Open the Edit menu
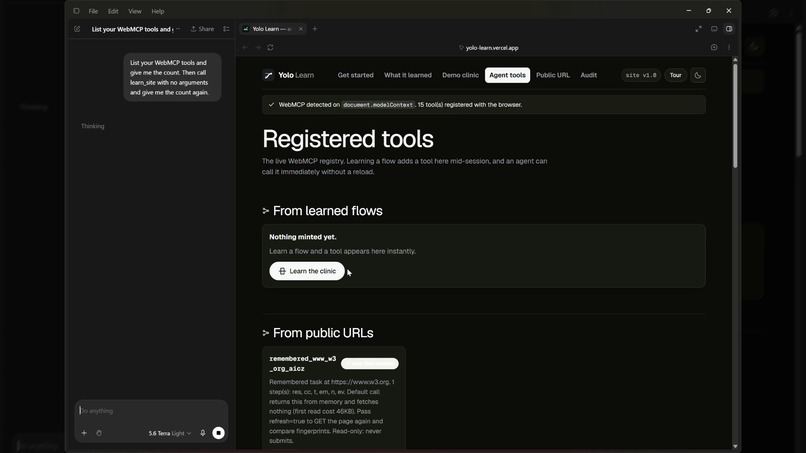806x453 pixels. pos(113,11)
